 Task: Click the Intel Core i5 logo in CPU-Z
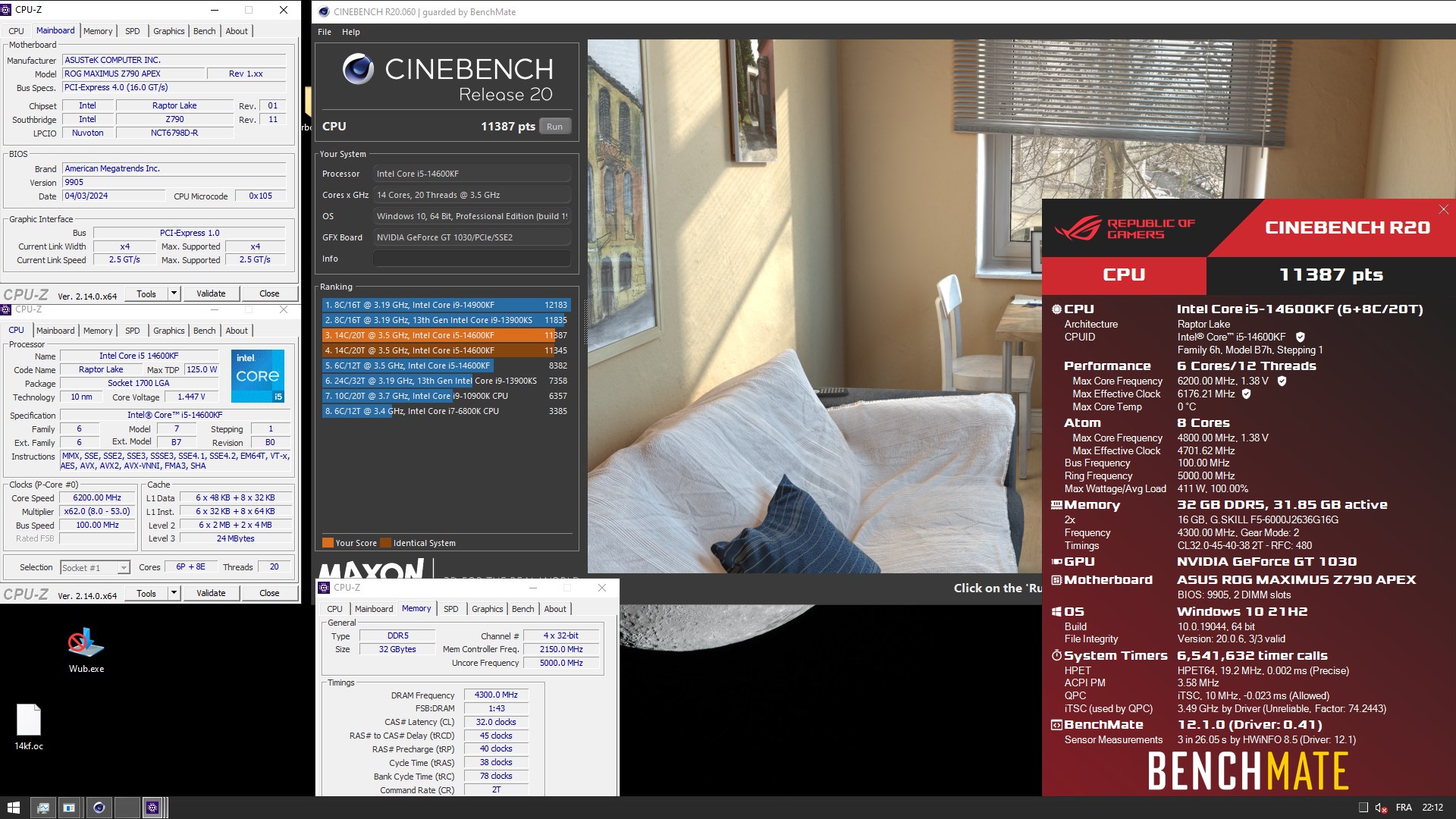(258, 376)
